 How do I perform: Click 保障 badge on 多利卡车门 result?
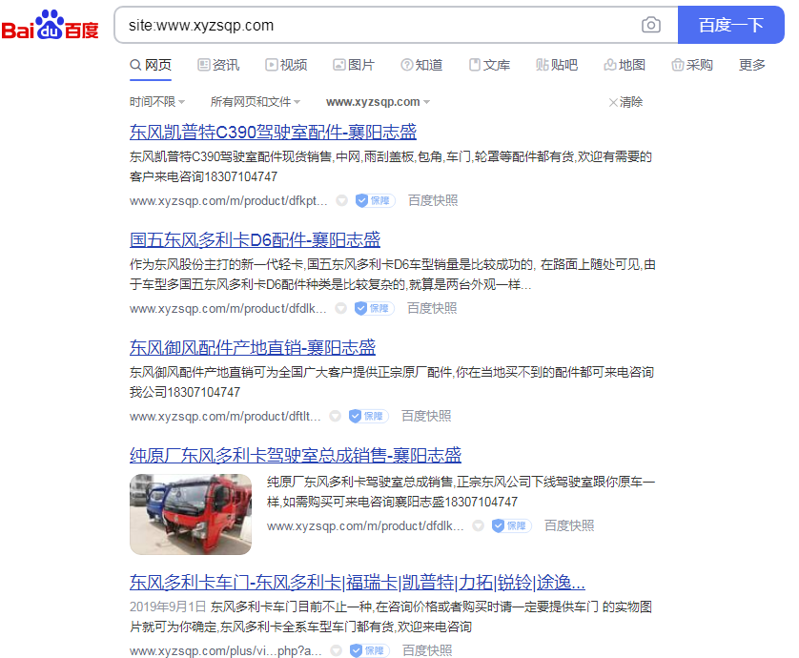pos(369,651)
